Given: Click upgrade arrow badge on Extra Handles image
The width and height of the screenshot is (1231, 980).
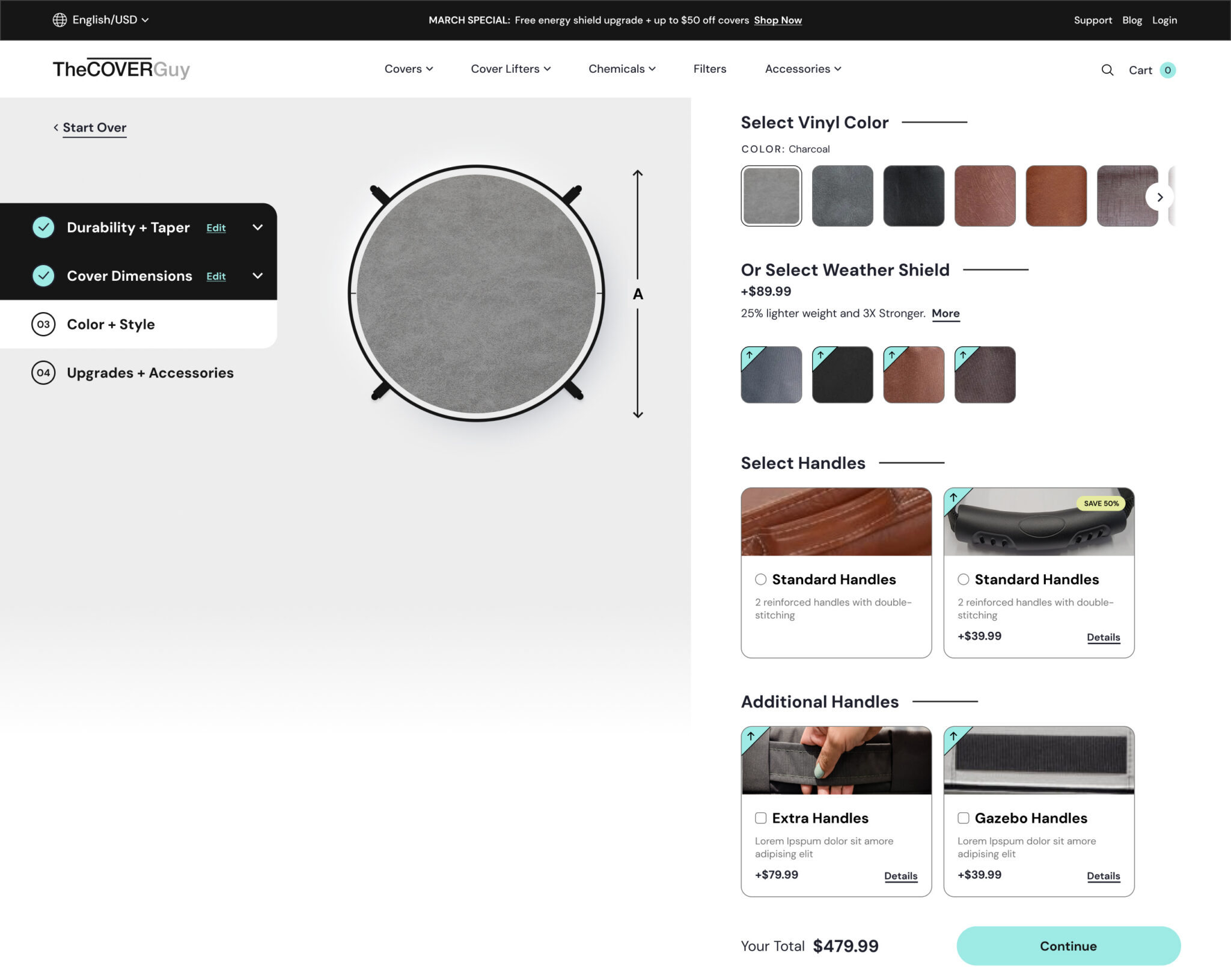Looking at the screenshot, I should click(752, 737).
